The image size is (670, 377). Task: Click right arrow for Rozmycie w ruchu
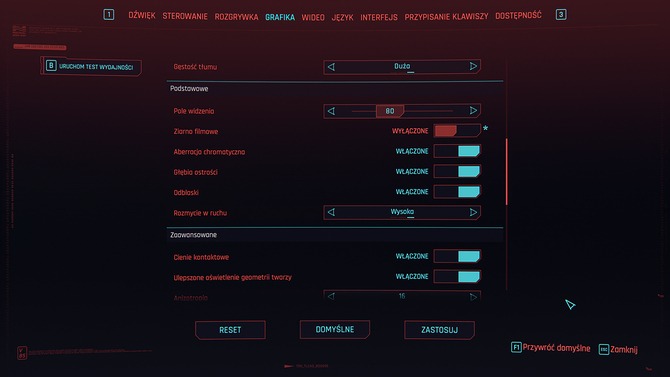point(473,212)
